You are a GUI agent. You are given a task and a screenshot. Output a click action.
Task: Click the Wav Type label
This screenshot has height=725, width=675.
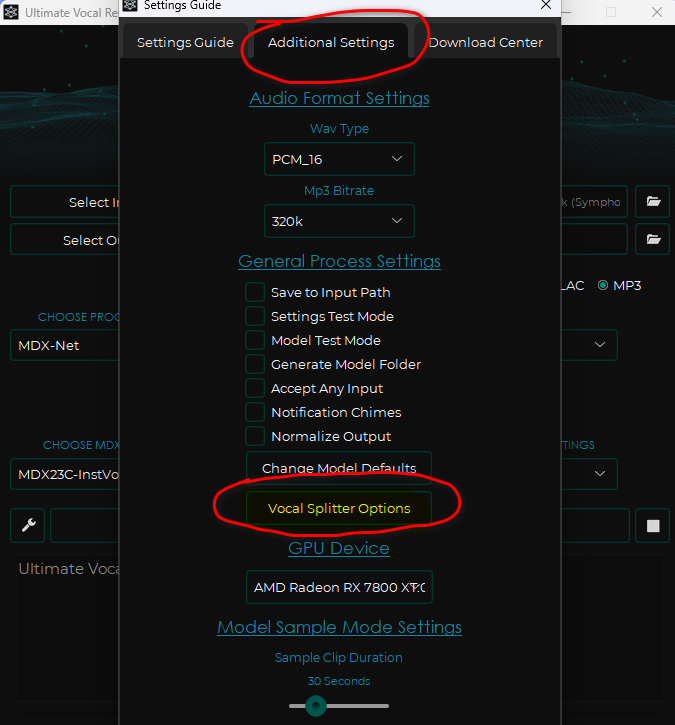339,129
